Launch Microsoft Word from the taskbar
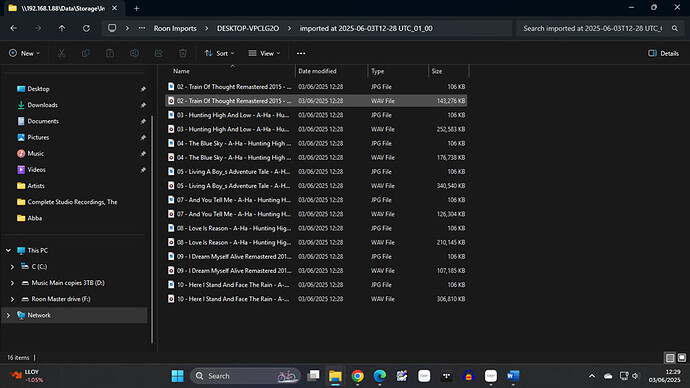 click(x=513, y=376)
